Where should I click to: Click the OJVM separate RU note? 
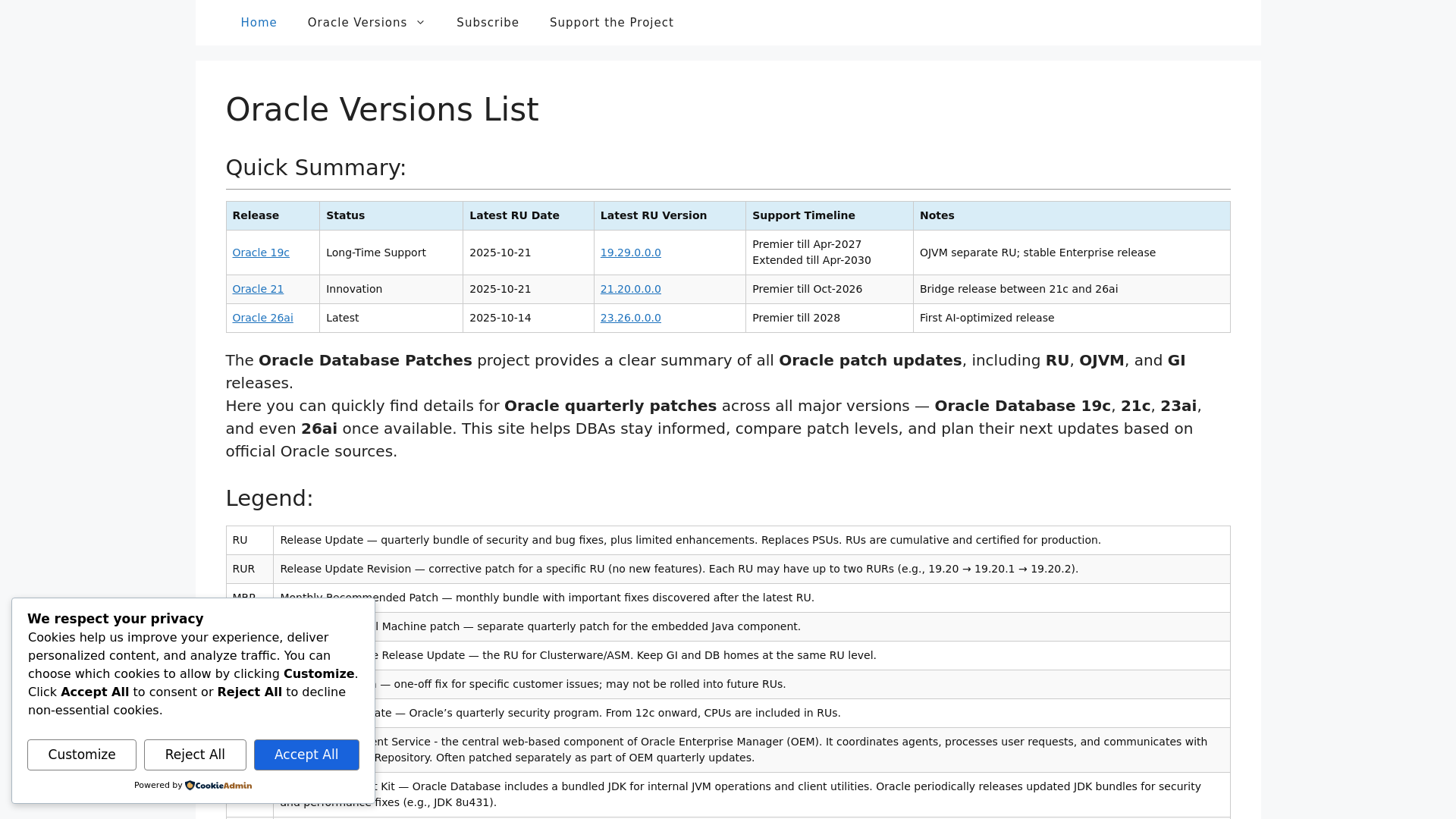[1072, 253]
